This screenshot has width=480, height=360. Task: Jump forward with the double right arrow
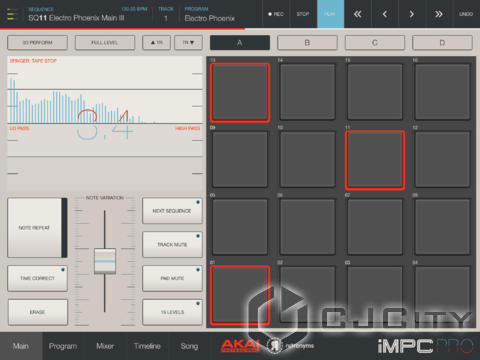[439, 14]
